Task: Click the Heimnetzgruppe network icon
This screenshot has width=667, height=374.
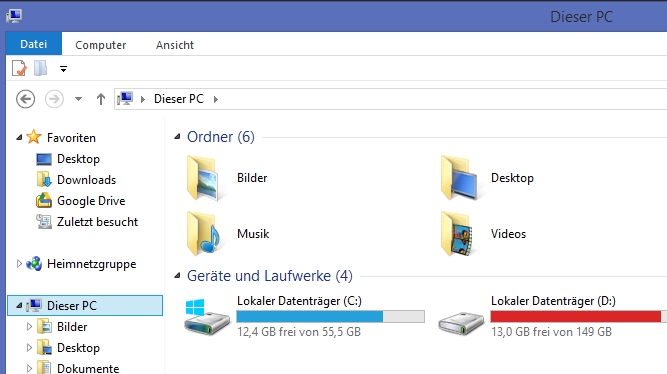Action: 34,264
